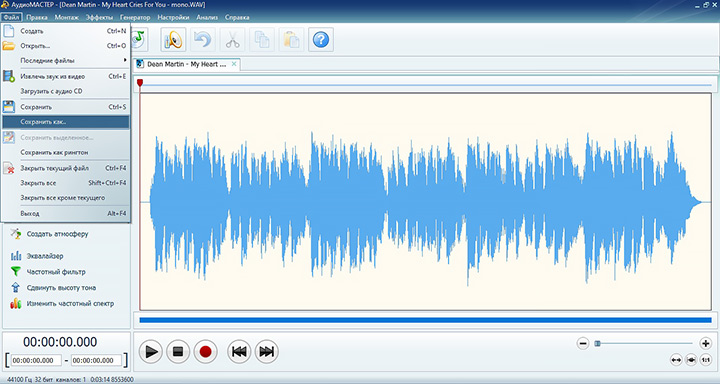Open the Монтаж menu
Image resolution: width=720 pixels, height=384 pixels.
pyautogui.click(x=67, y=17)
